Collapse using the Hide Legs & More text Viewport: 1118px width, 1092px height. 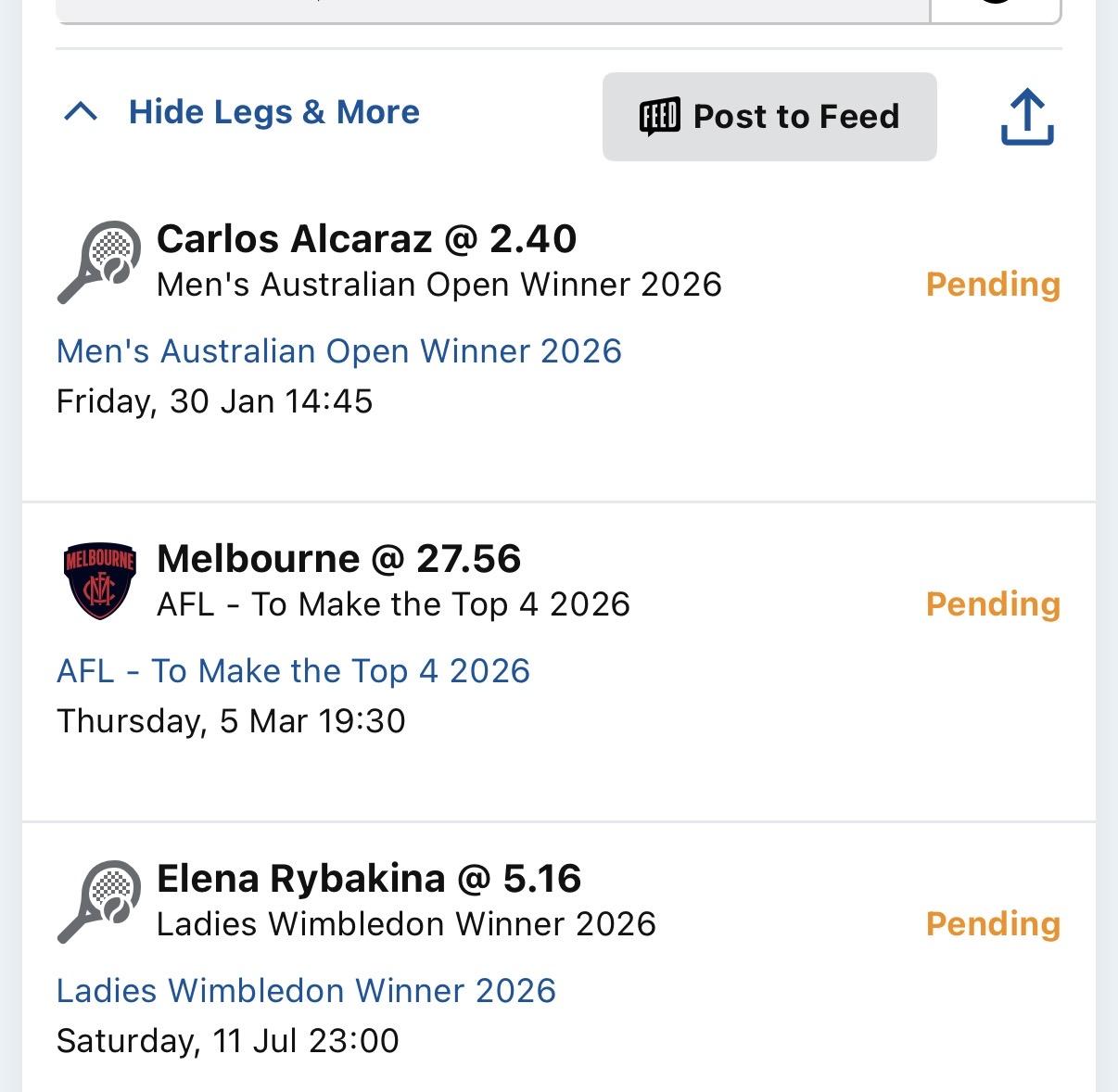pos(273,112)
